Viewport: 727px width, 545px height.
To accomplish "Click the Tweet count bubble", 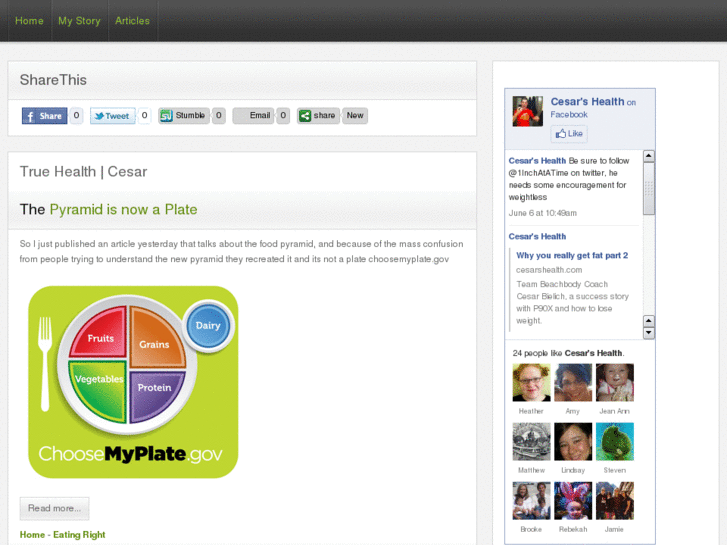I will coord(145,115).
